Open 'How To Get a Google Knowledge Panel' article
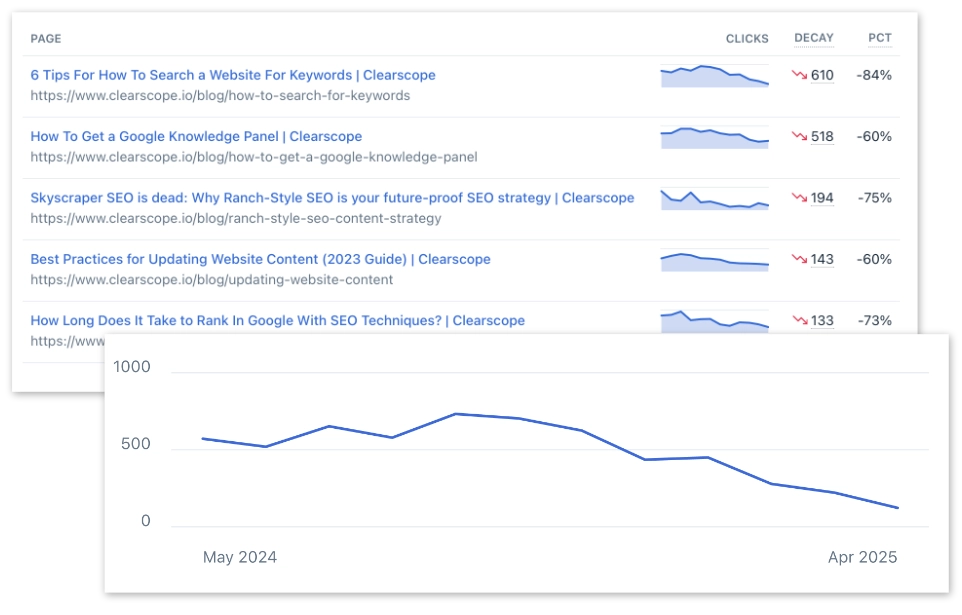The height and width of the screenshot is (615, 962). point(196,136)
